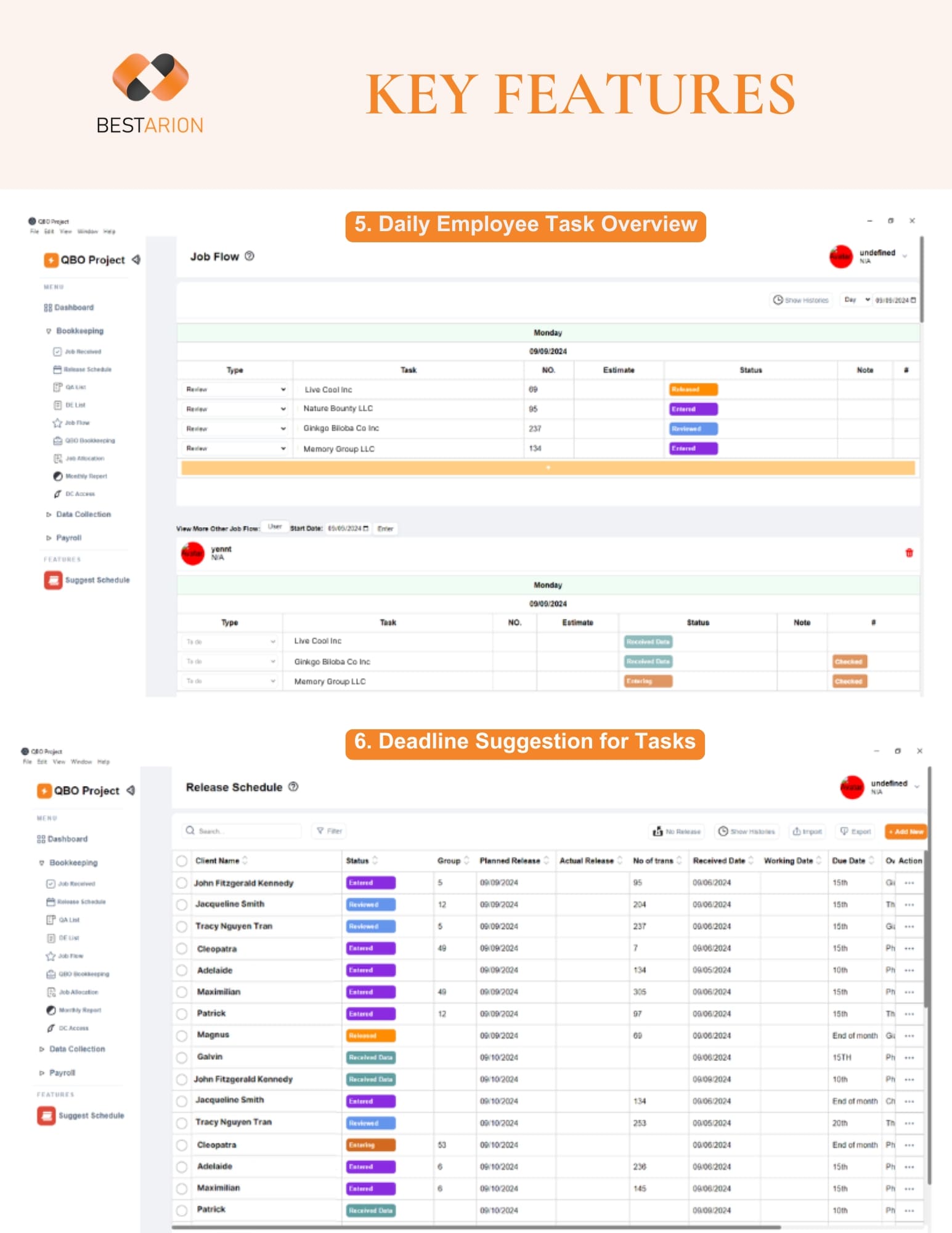Image resolution: width=952 pixels, height=1233 pixels.
Task: Click No Release icon in Release Schedule toolbar
Action: coord(657,831)
